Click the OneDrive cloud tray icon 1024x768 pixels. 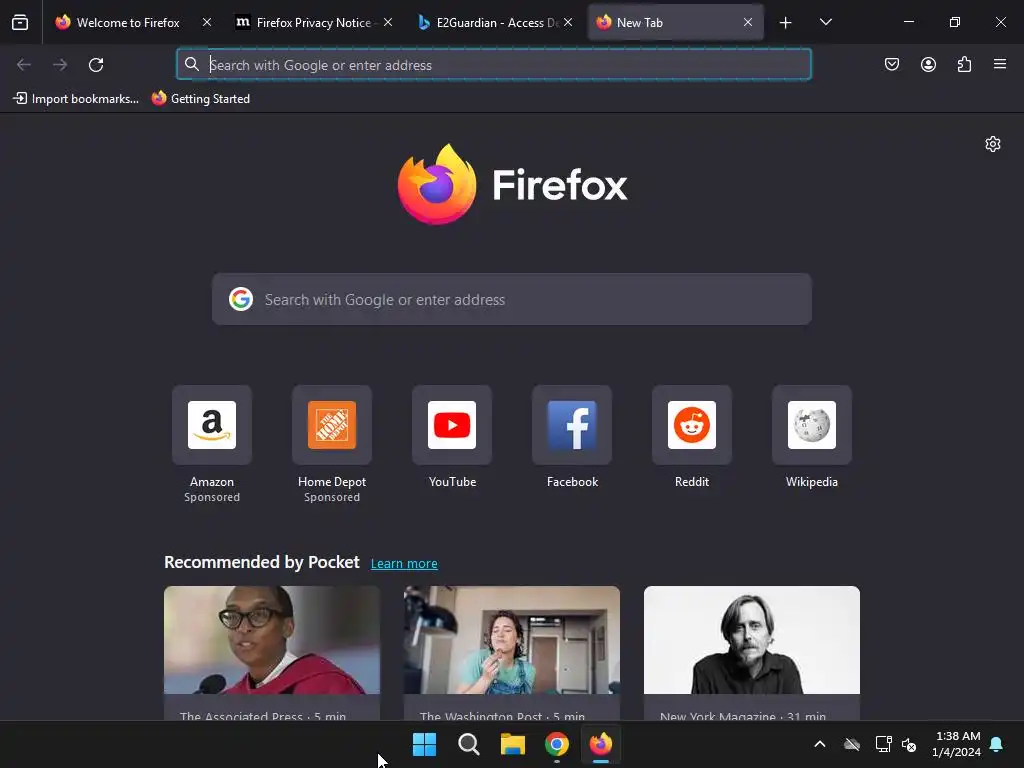852,744
